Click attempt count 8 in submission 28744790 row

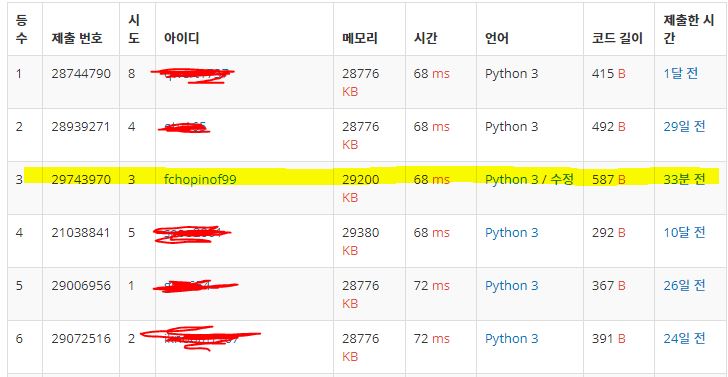[x=132, y=73]
